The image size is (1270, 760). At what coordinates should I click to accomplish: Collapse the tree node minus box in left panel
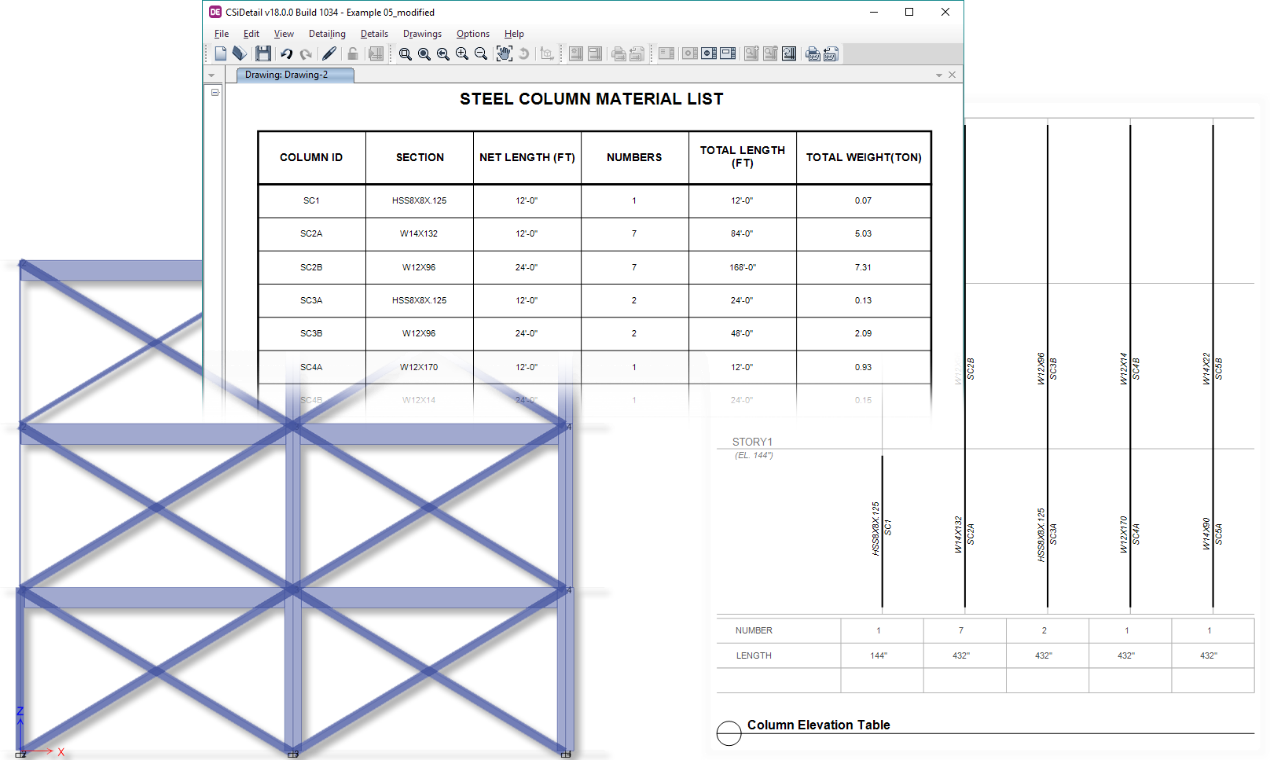215,92
